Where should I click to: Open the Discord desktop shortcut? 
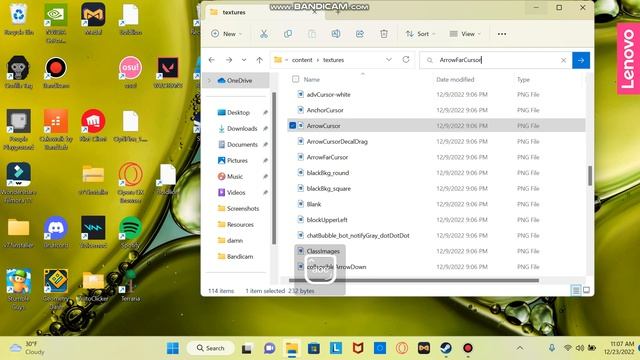point(56,232)
